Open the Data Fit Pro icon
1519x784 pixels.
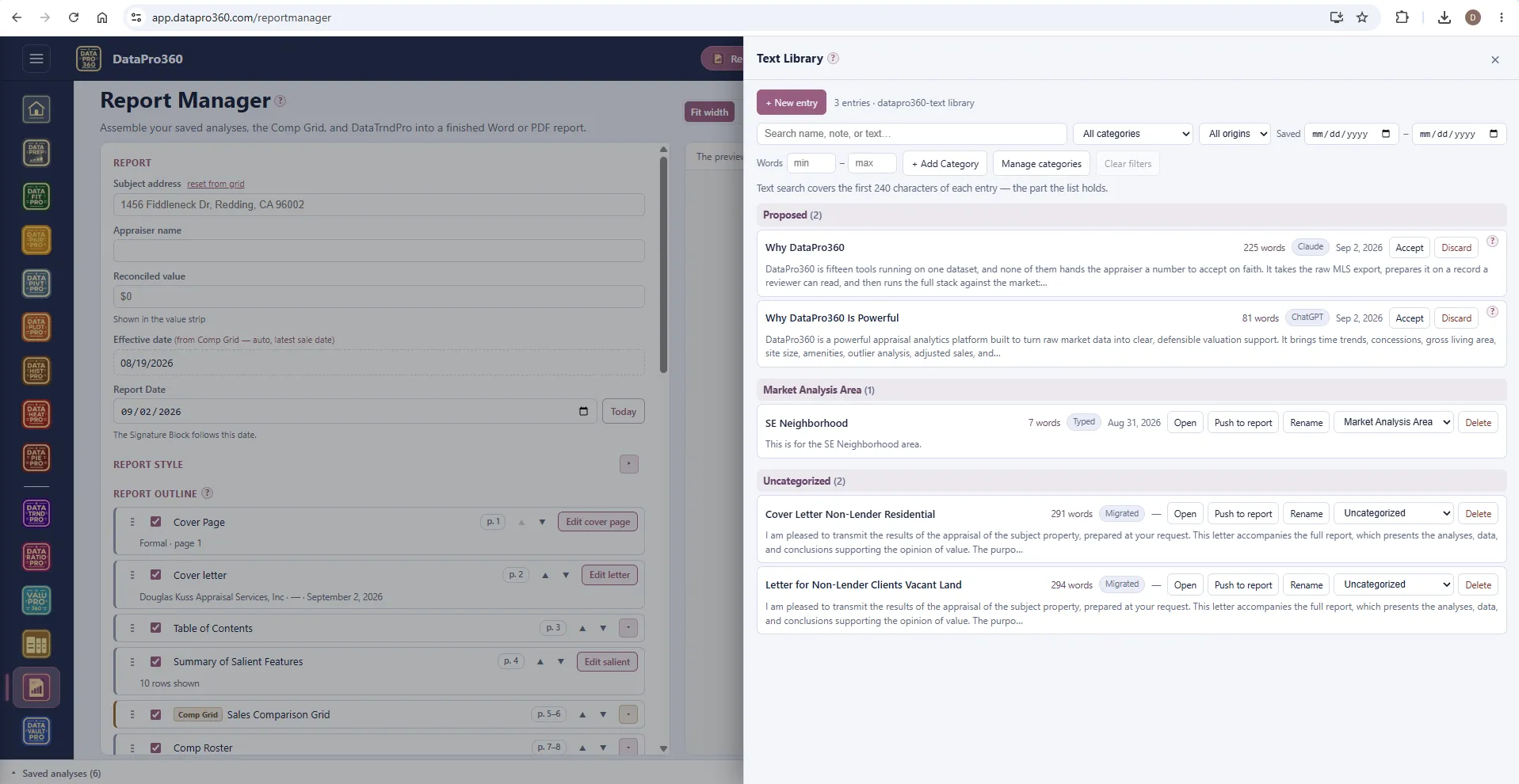[36, 196]
